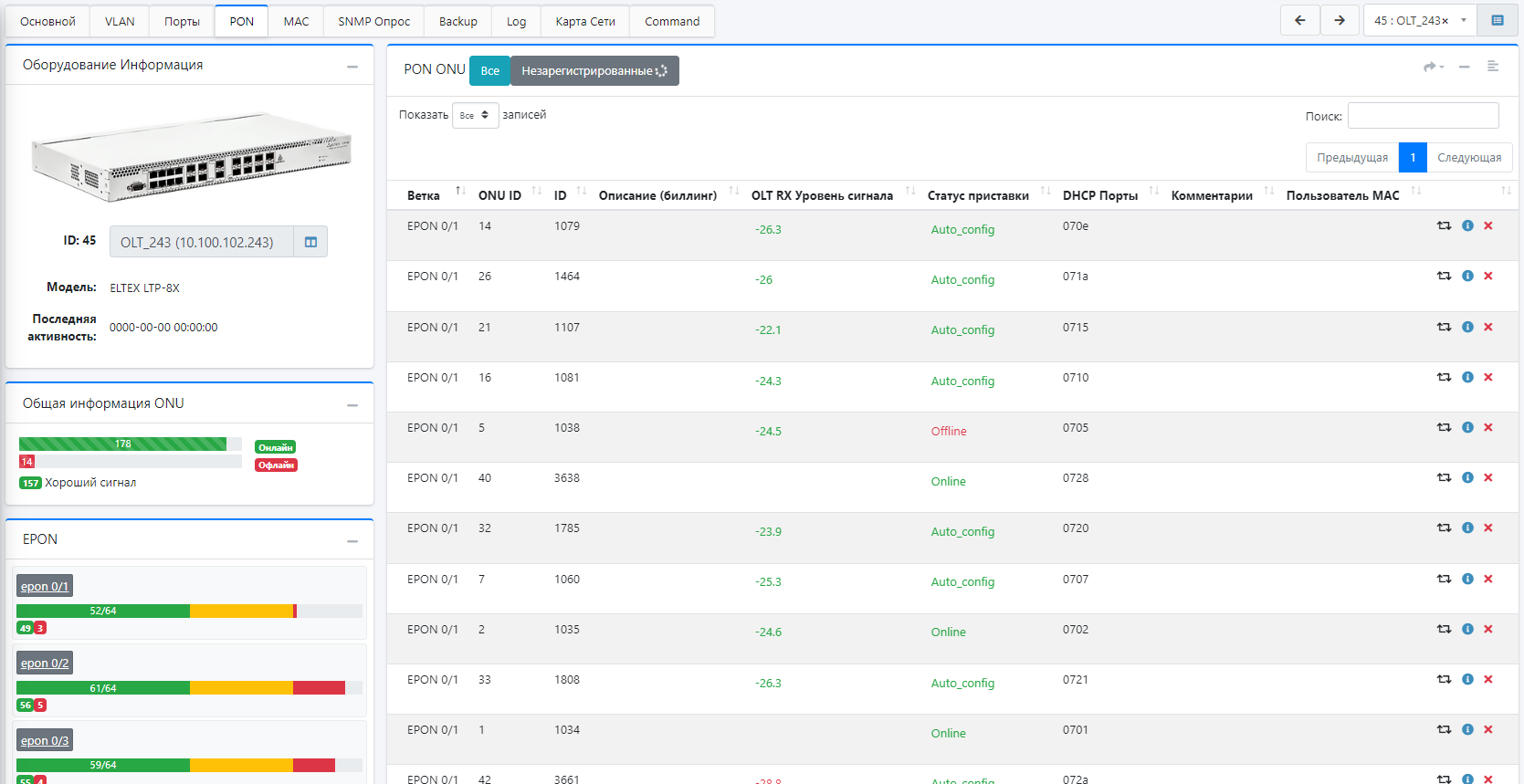
Task: Show only Незарегистрированные ONUs
Action: (594, 70)
